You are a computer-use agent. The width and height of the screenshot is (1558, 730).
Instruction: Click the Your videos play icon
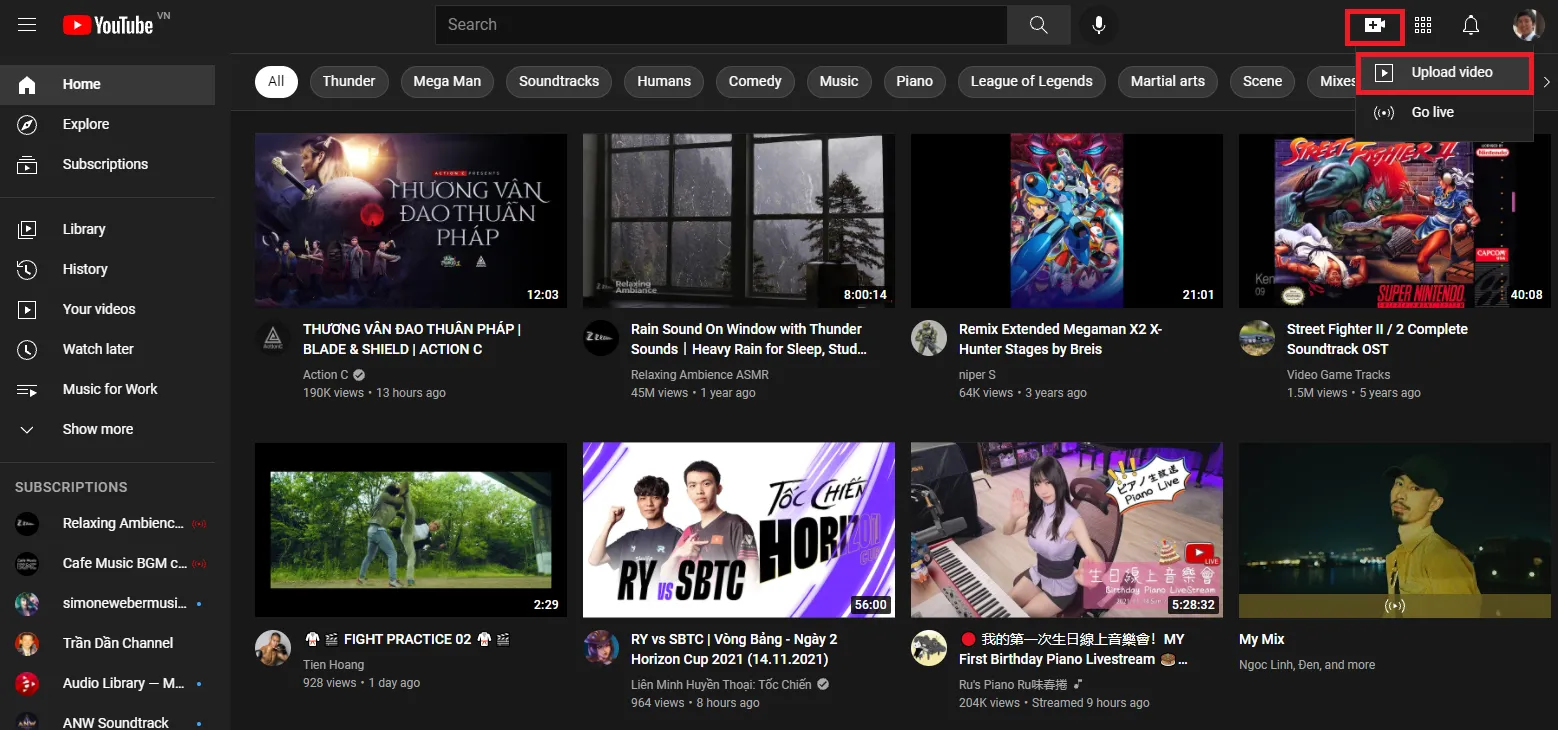[x=27, y=309]
